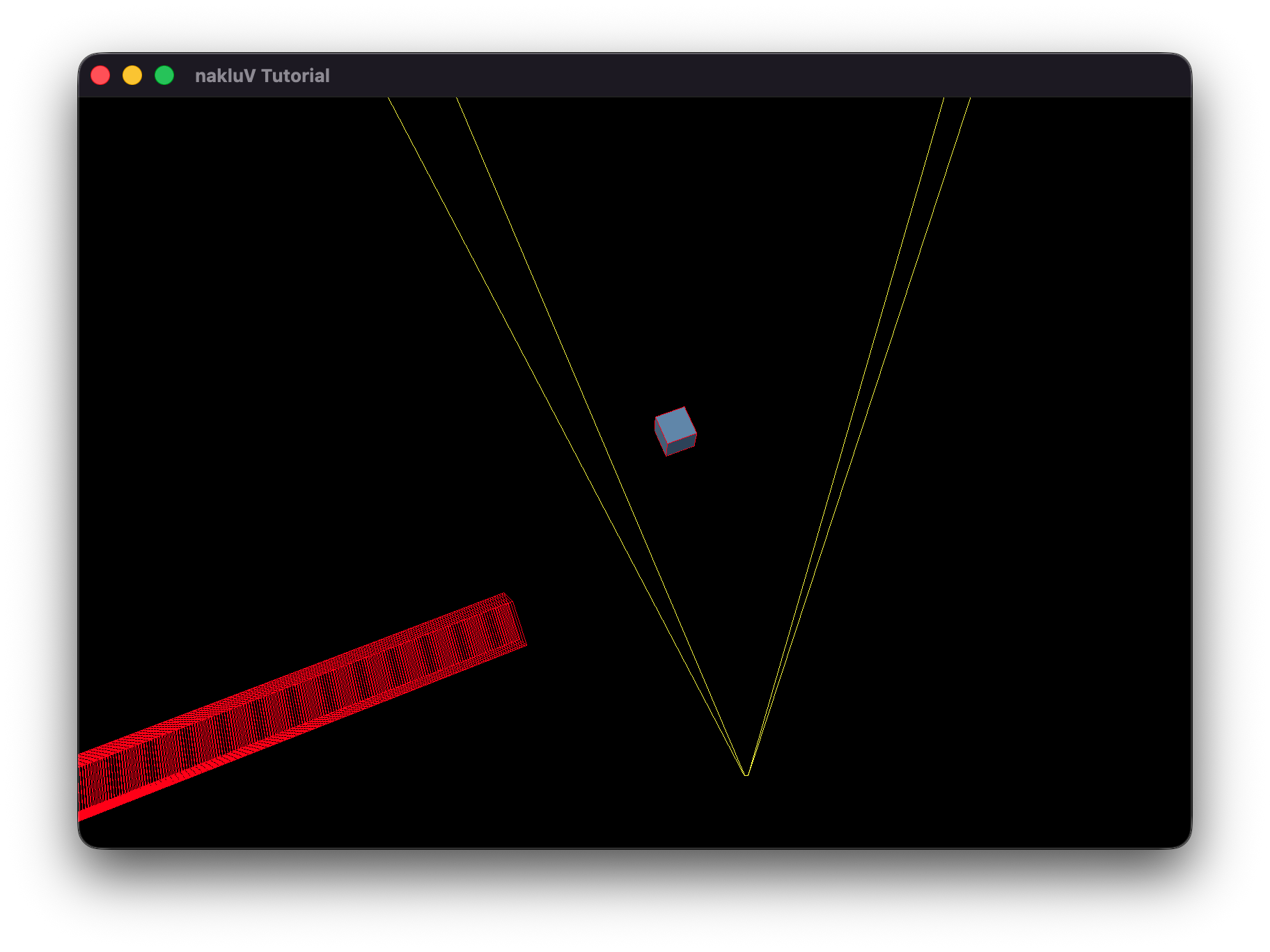Select the light blue top face of the cube
1270x952 pixels.
point(676,425)
